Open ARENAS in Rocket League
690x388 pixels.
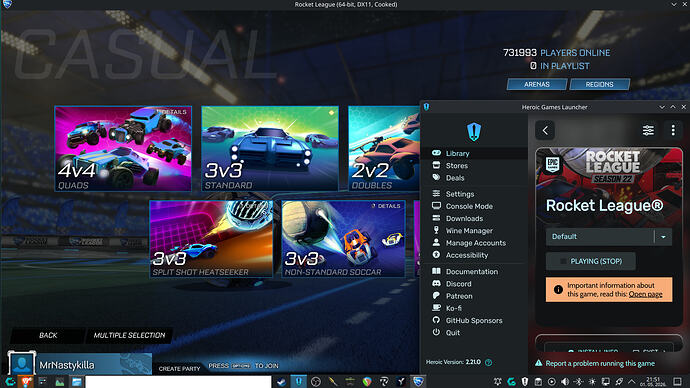point(537,84)
